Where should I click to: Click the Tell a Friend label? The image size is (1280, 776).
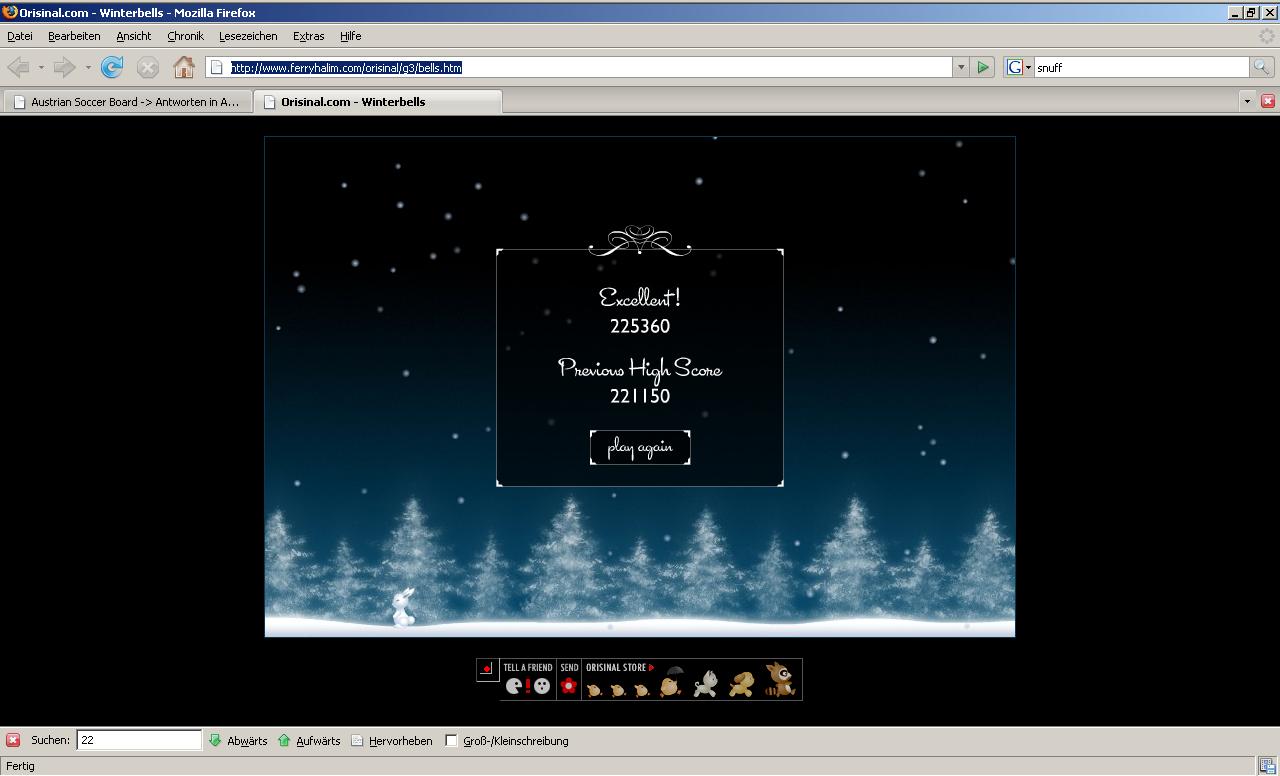pos(528,667)
